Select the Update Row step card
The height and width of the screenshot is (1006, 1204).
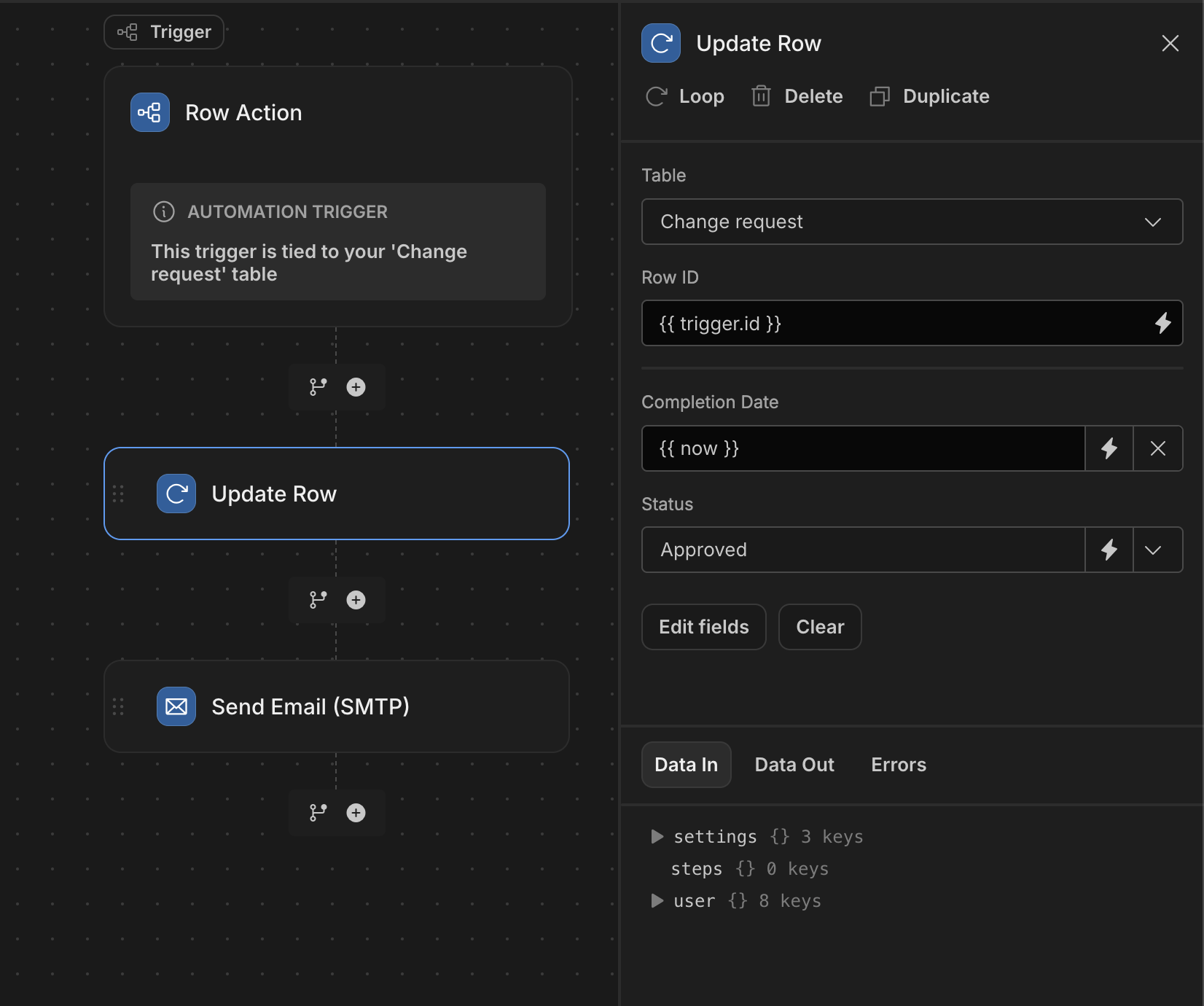337,494
